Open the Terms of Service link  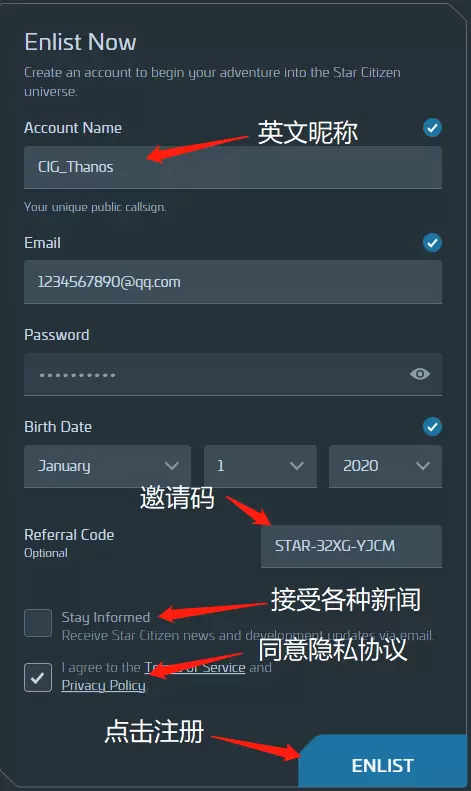pos(195,667)
